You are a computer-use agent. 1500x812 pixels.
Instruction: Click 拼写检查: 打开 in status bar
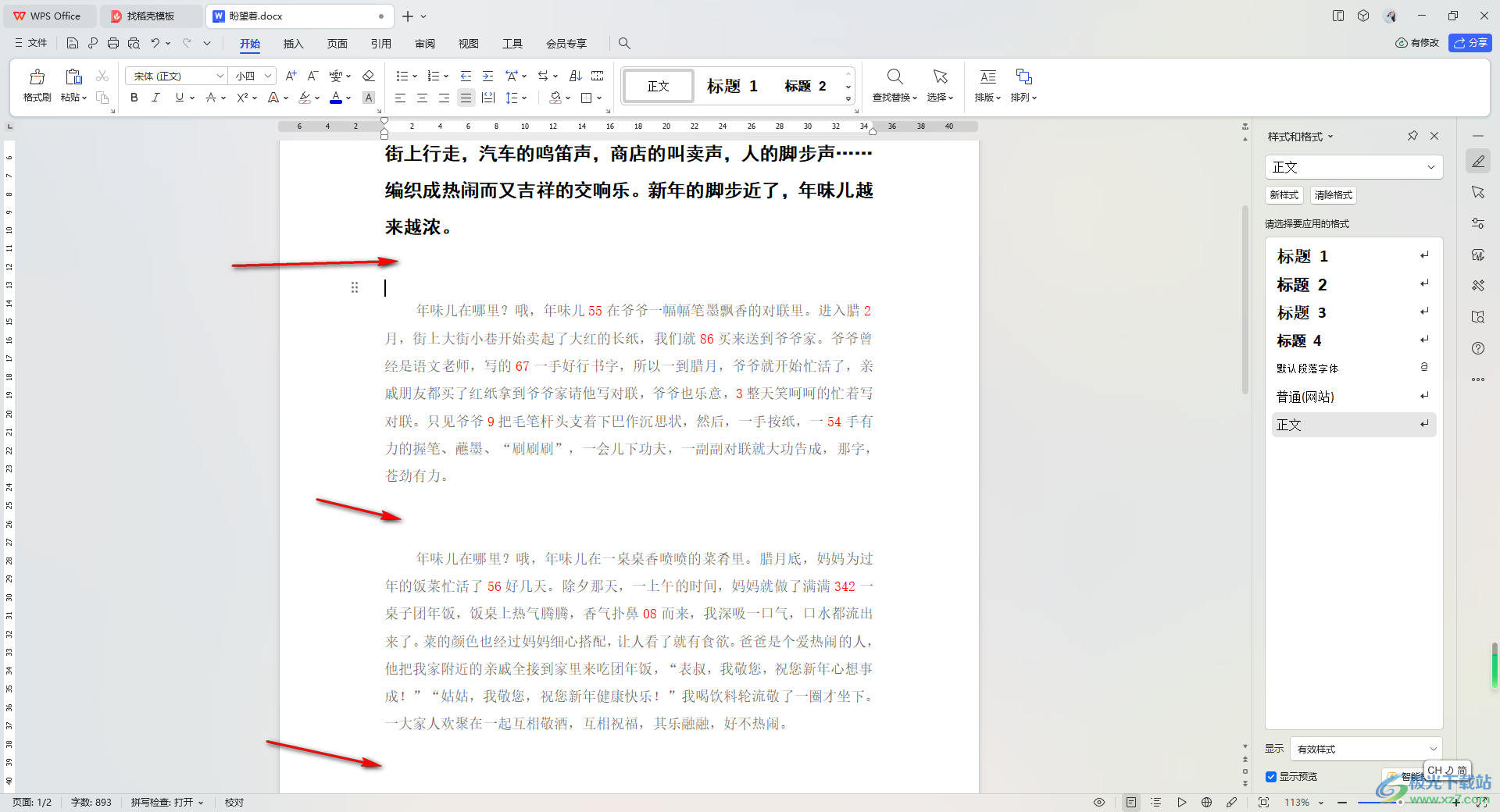[x=166, y=802]
